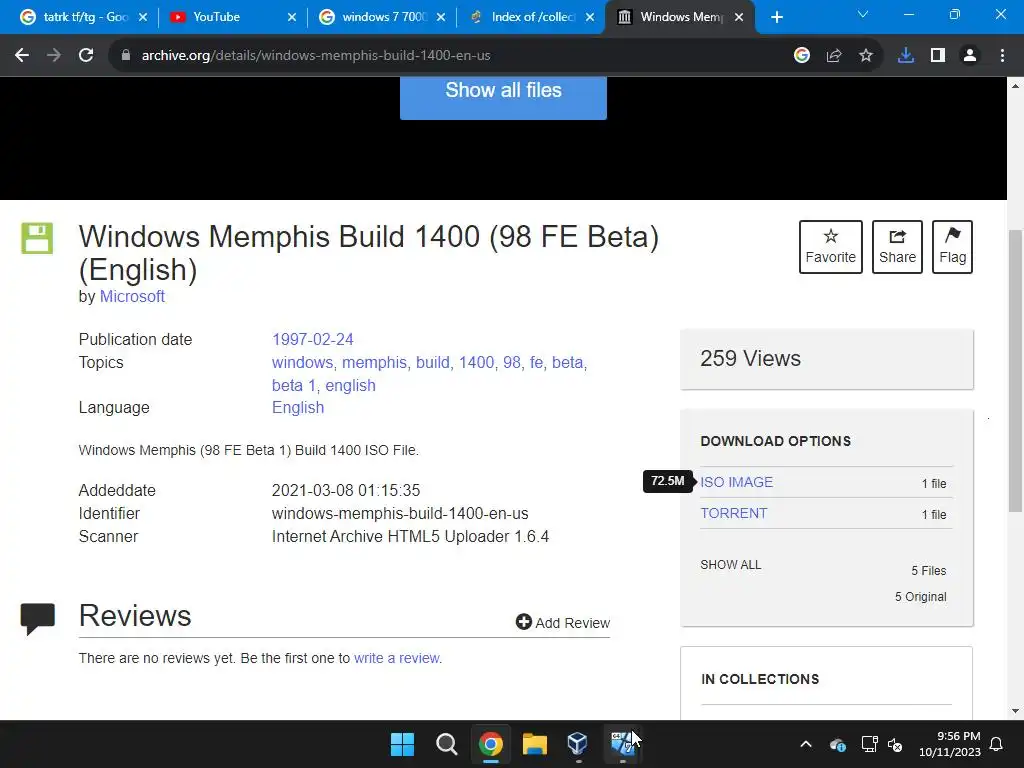Open File Explorer from the taskbar

[534, 744]
